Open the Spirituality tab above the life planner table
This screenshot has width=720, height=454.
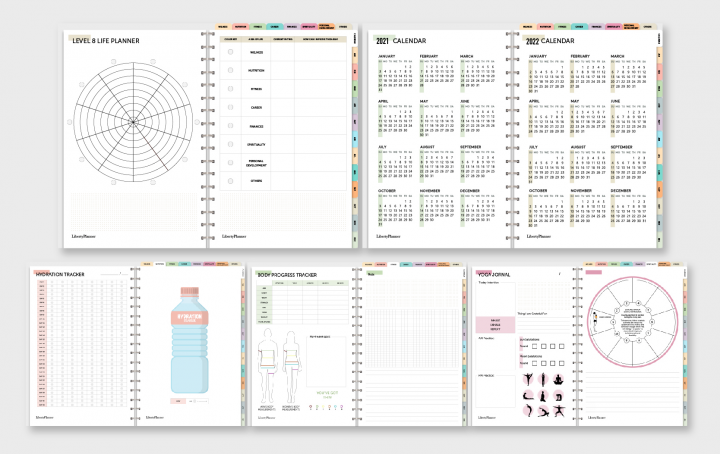click(309, 27)
